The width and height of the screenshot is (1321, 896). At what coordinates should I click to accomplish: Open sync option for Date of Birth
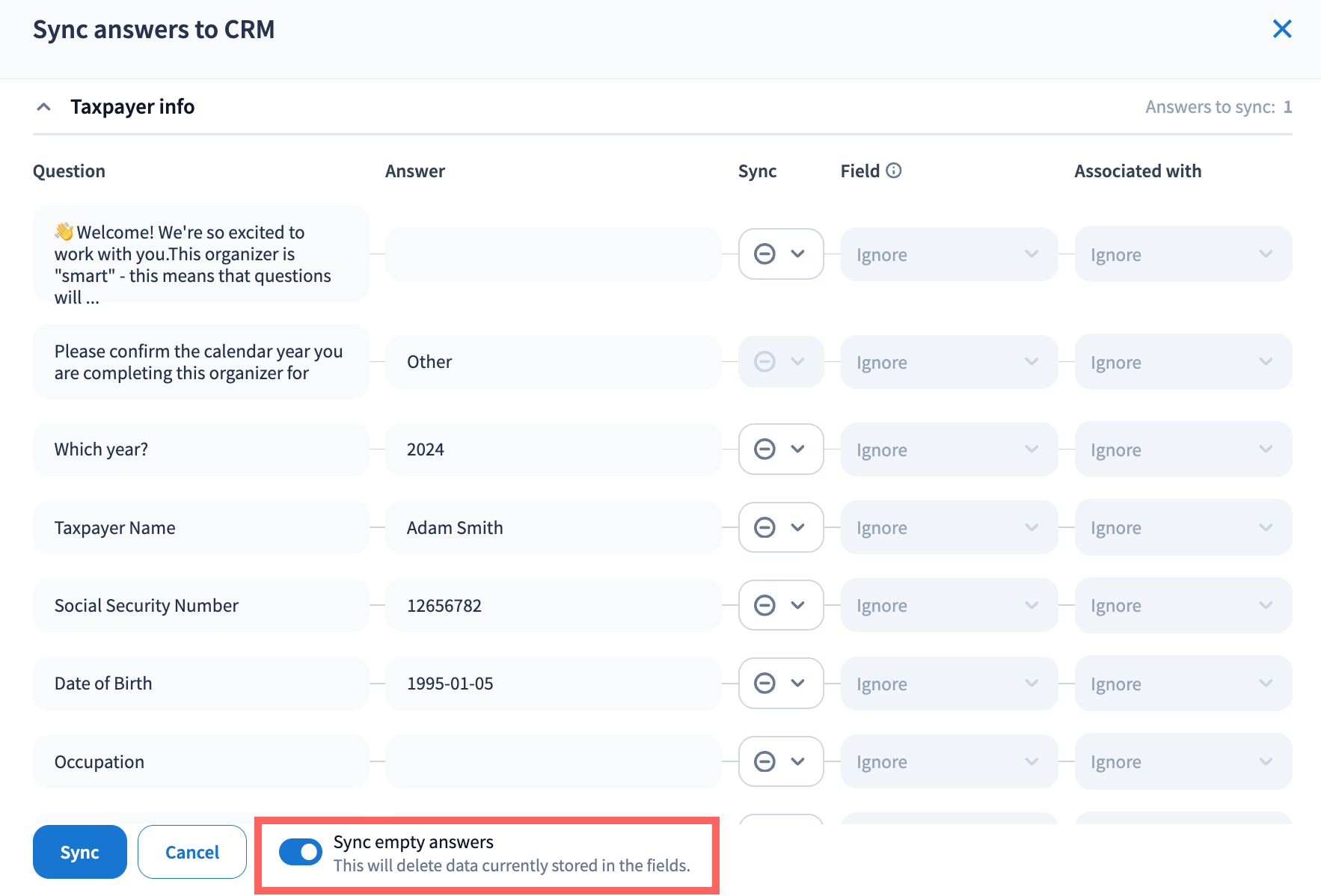click(x=780, y=683)
